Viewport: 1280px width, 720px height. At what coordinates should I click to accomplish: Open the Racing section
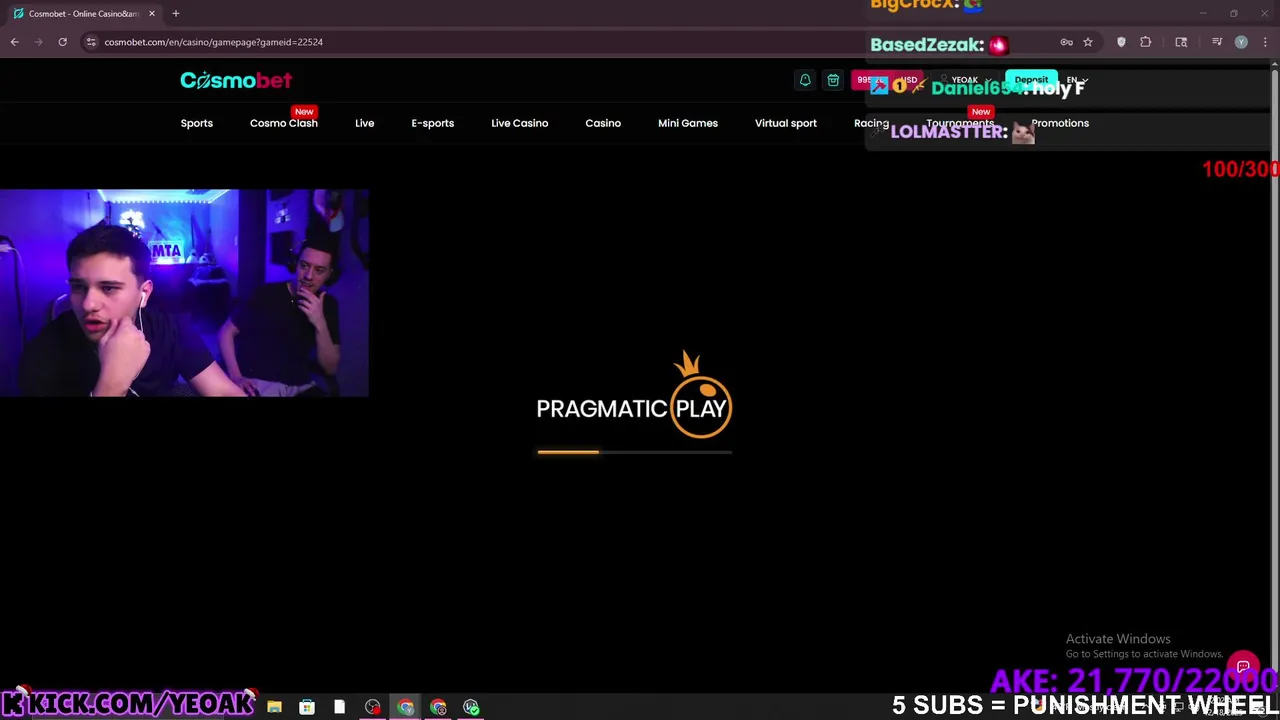[x=871, y=123]
